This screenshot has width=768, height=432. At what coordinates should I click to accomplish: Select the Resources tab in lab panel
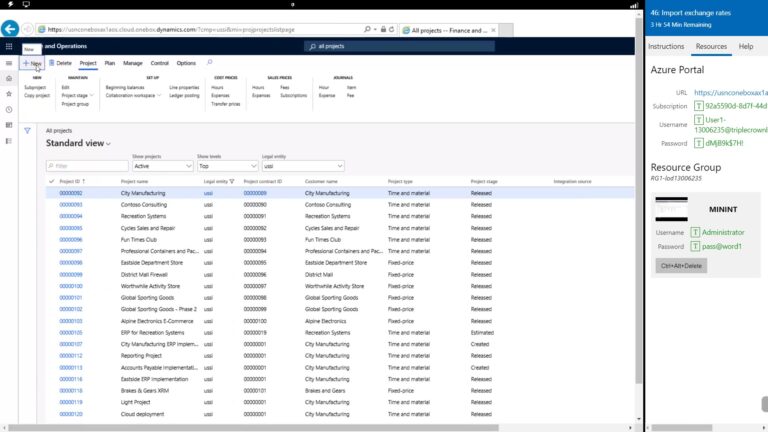(x=711, y=46)
